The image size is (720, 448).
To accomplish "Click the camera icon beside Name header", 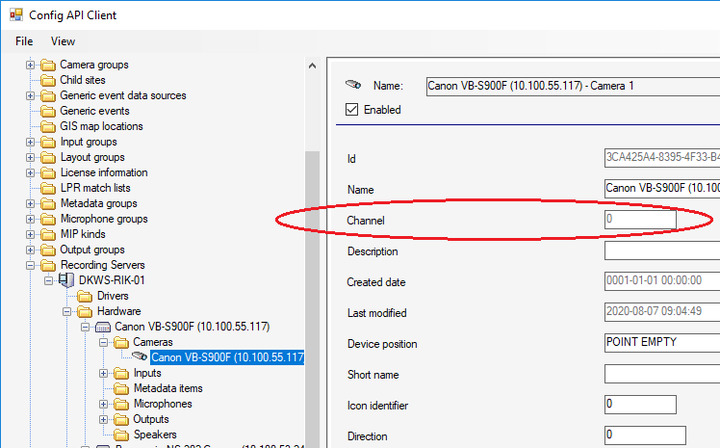I will click(x=352, y=86).
